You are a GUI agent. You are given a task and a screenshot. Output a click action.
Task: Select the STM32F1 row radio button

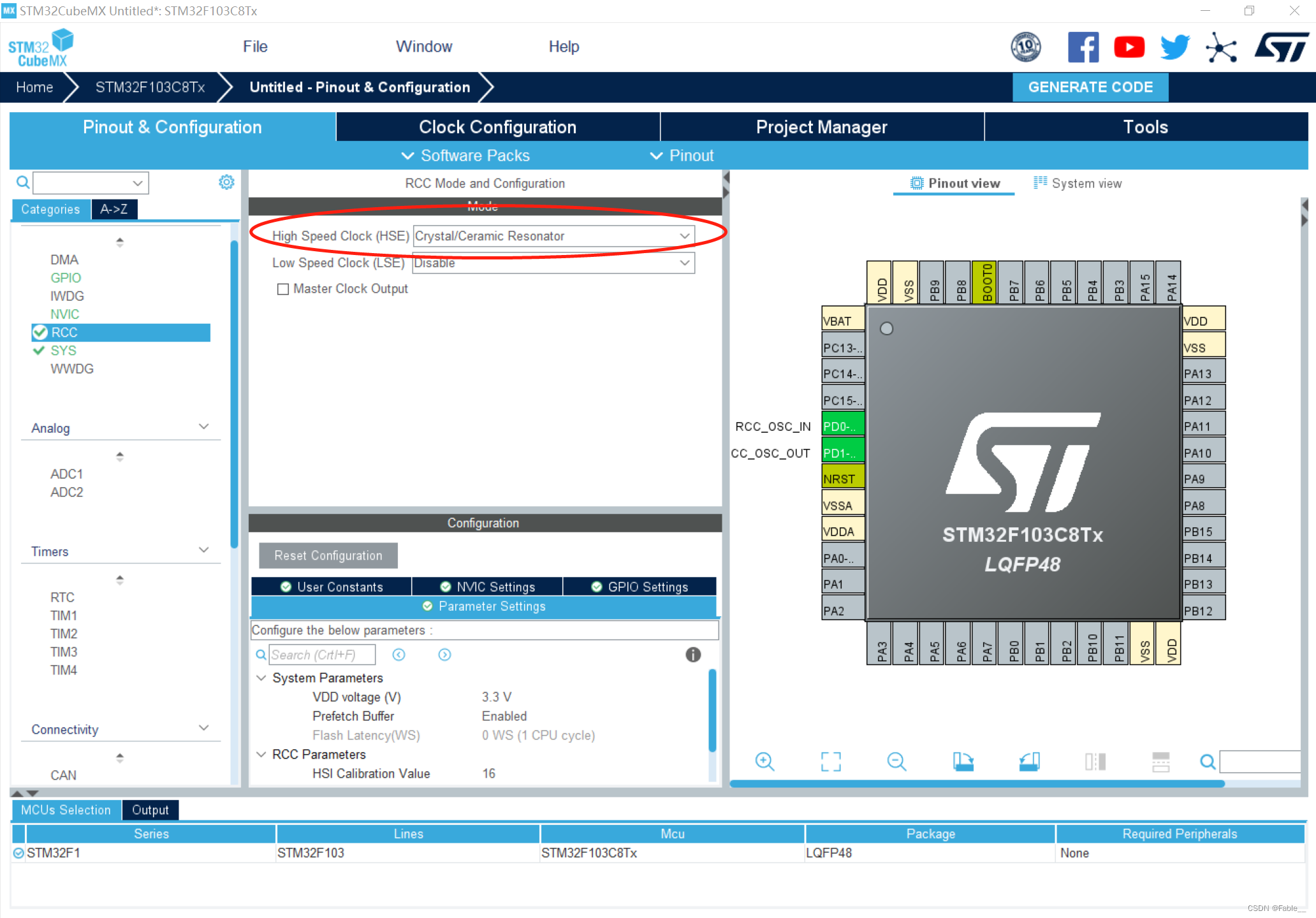point(18,853)
